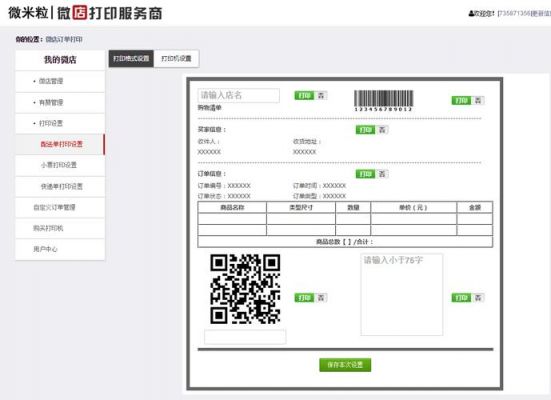This screenshot has height=400, width=551.
Task: Set 买家信息 toggle to 打印
Action: coord(365,130)
